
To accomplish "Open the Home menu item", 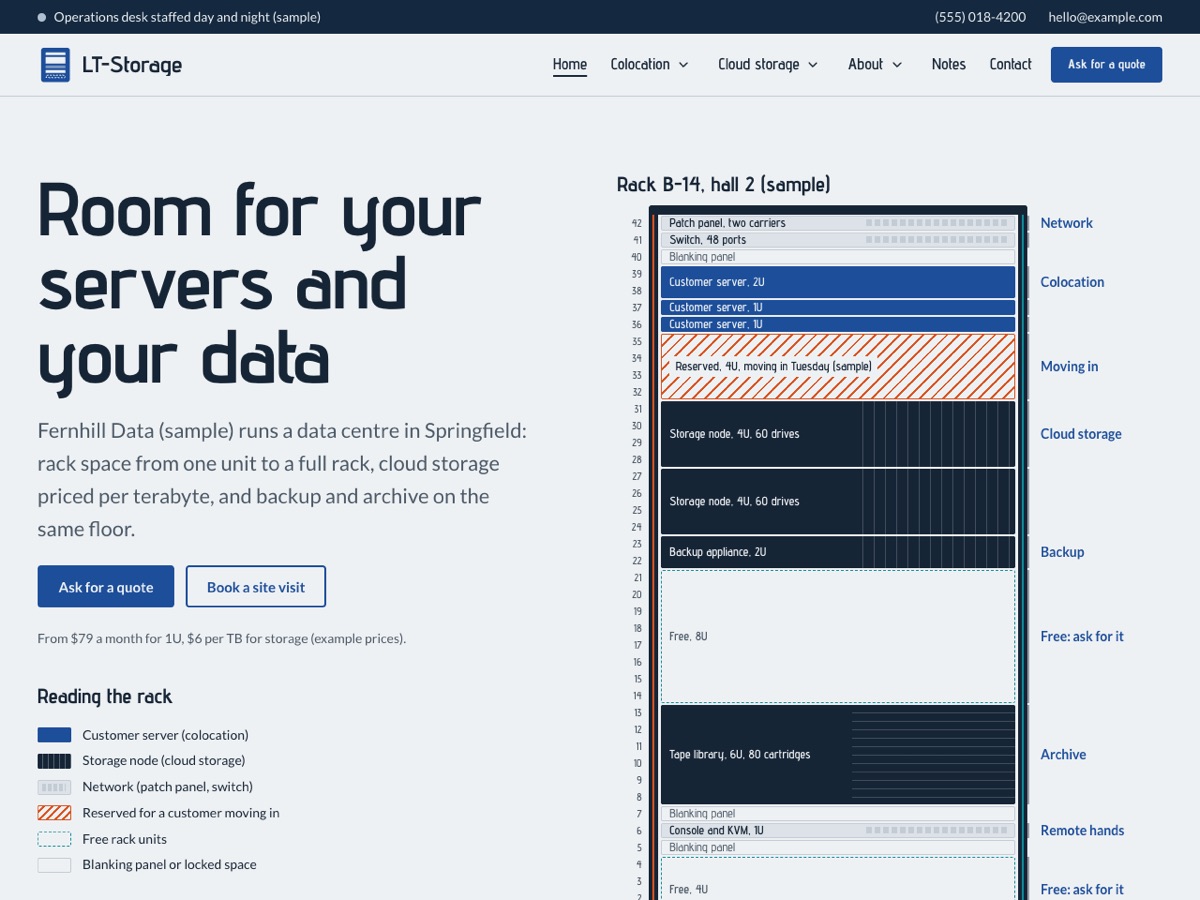I will point(570,64).
